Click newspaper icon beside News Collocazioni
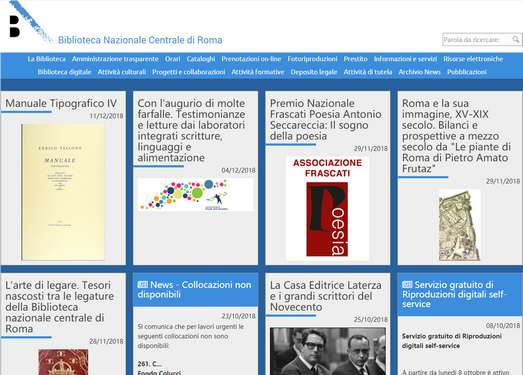The width and height of the screenshot is (523, 375). pos(143,285)
